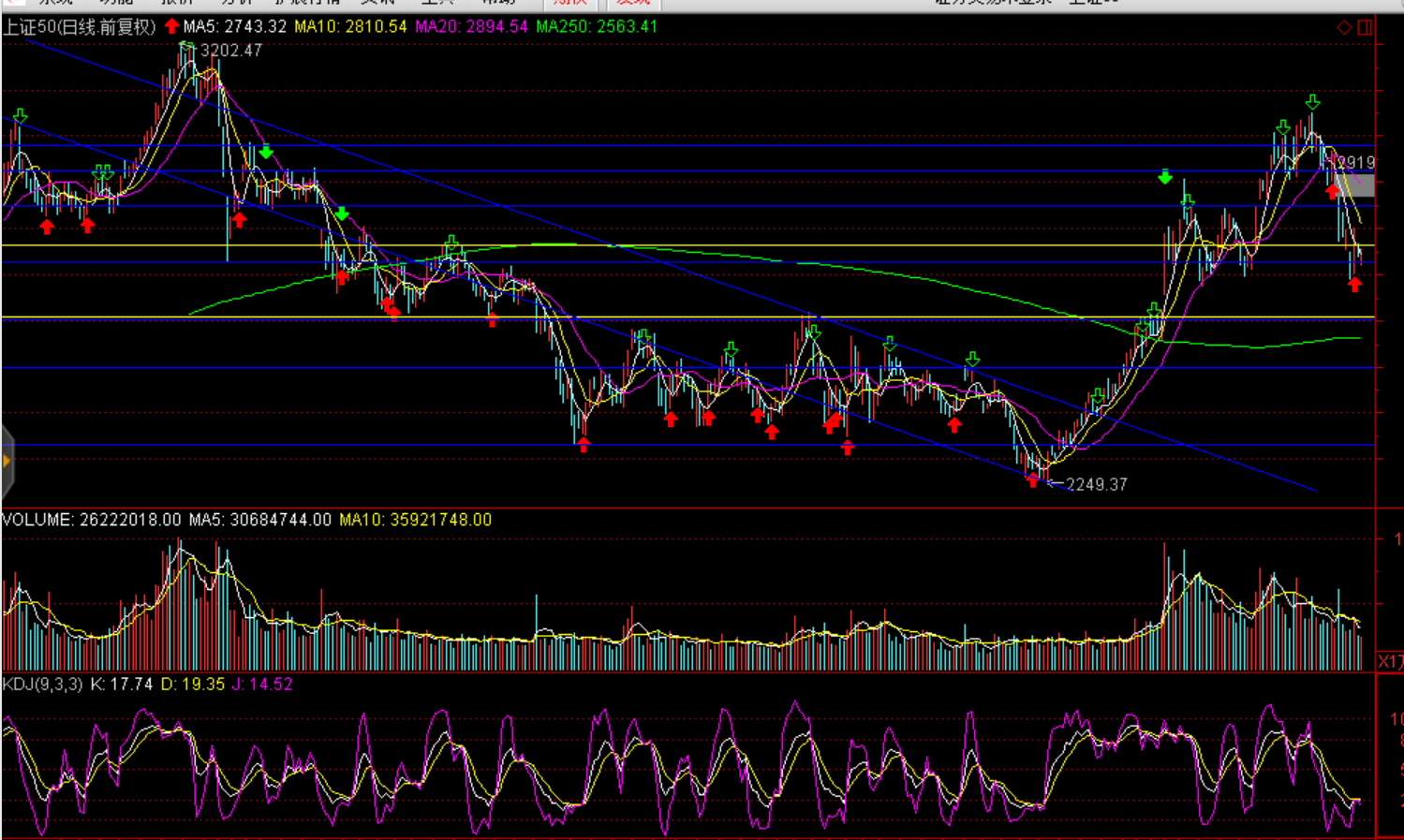
Task: Open the 上证50(日线.前复权) chart title
Action: [x=80, y=27]
